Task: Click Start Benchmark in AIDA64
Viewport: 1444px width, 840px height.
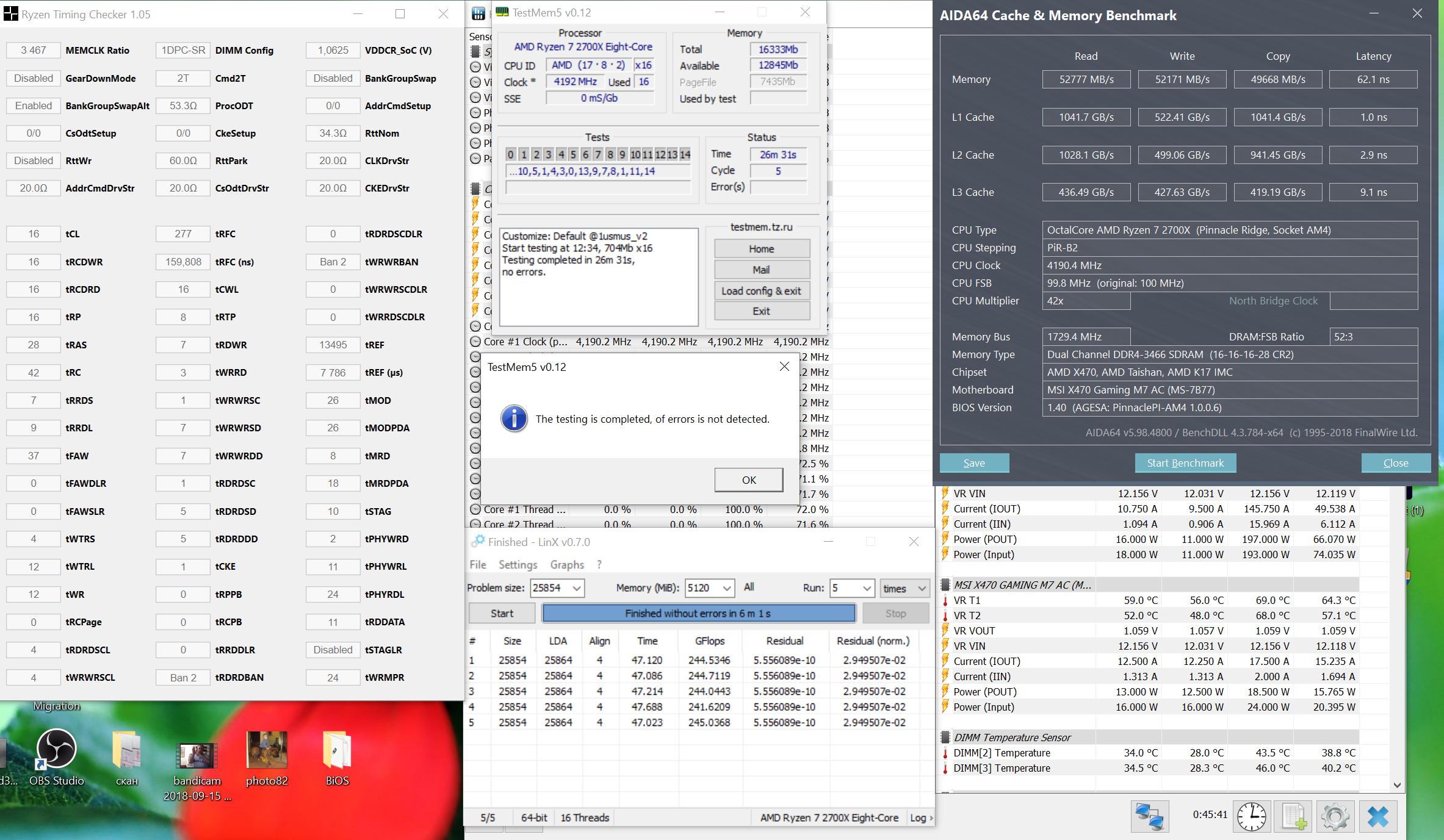Action: [x=1185, y=463]
